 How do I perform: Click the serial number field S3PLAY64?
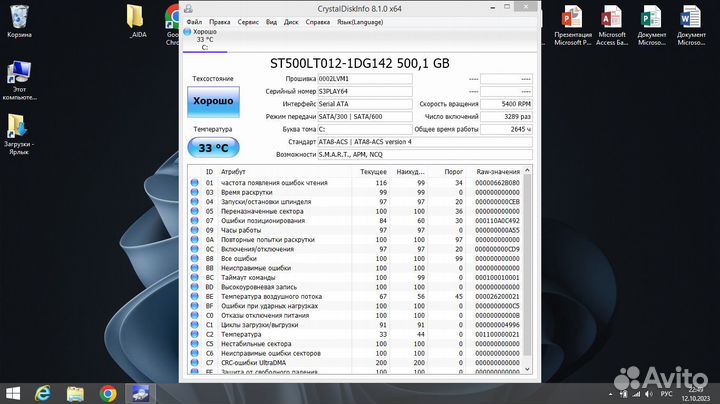pos(365,91)
